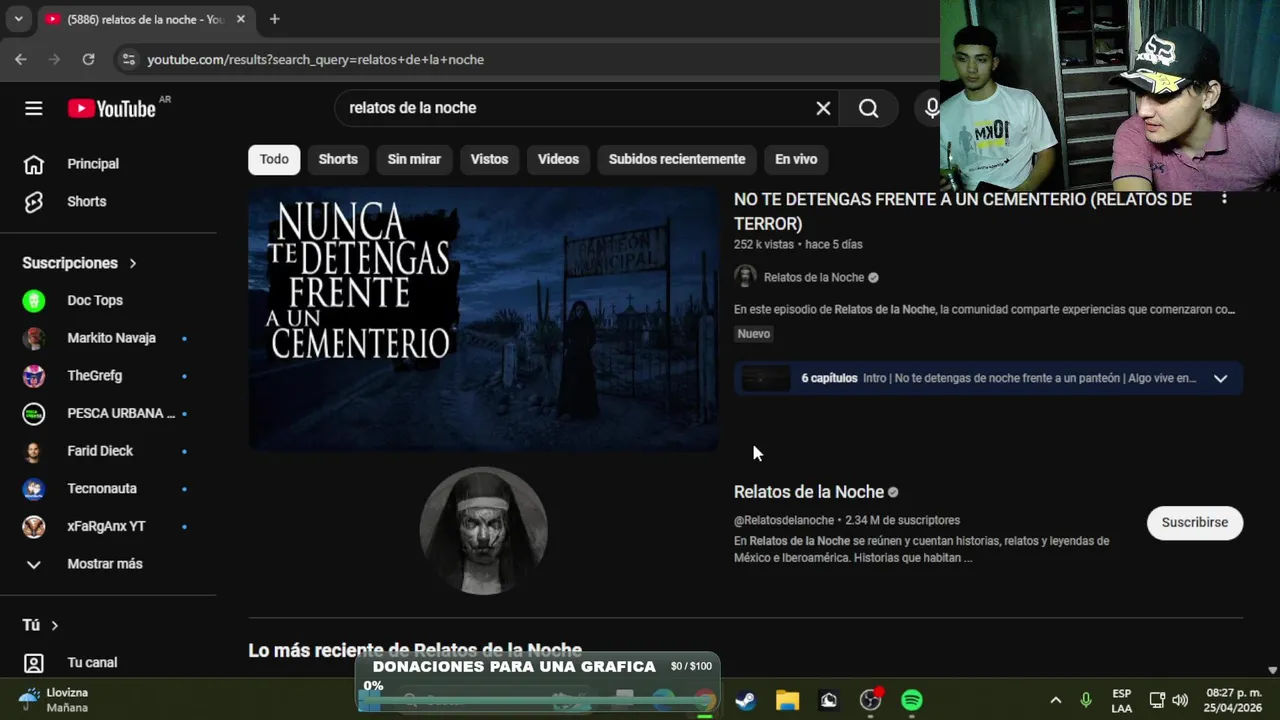Expand the 6 capítulos chapters list

[x=1220, y=378]
